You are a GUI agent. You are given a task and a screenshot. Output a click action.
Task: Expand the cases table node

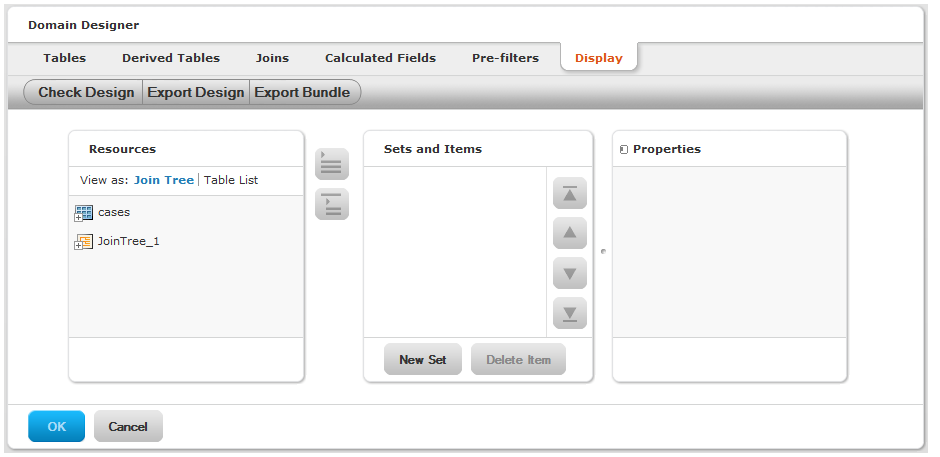(x=78, y=217)
